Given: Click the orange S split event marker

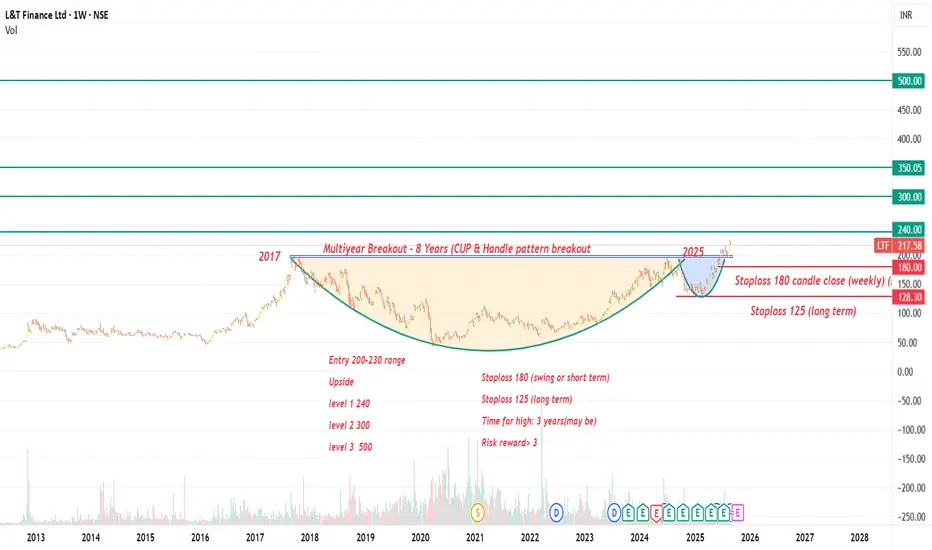Looking at the screenshot, I should 477,513.
